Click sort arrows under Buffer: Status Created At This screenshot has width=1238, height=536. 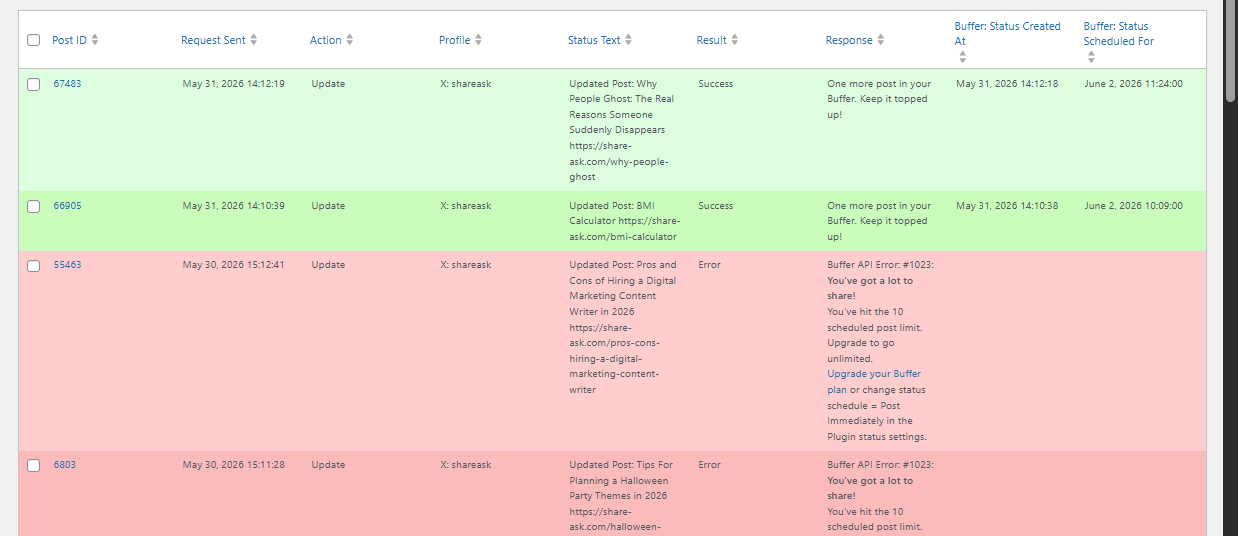click(962, 57)
